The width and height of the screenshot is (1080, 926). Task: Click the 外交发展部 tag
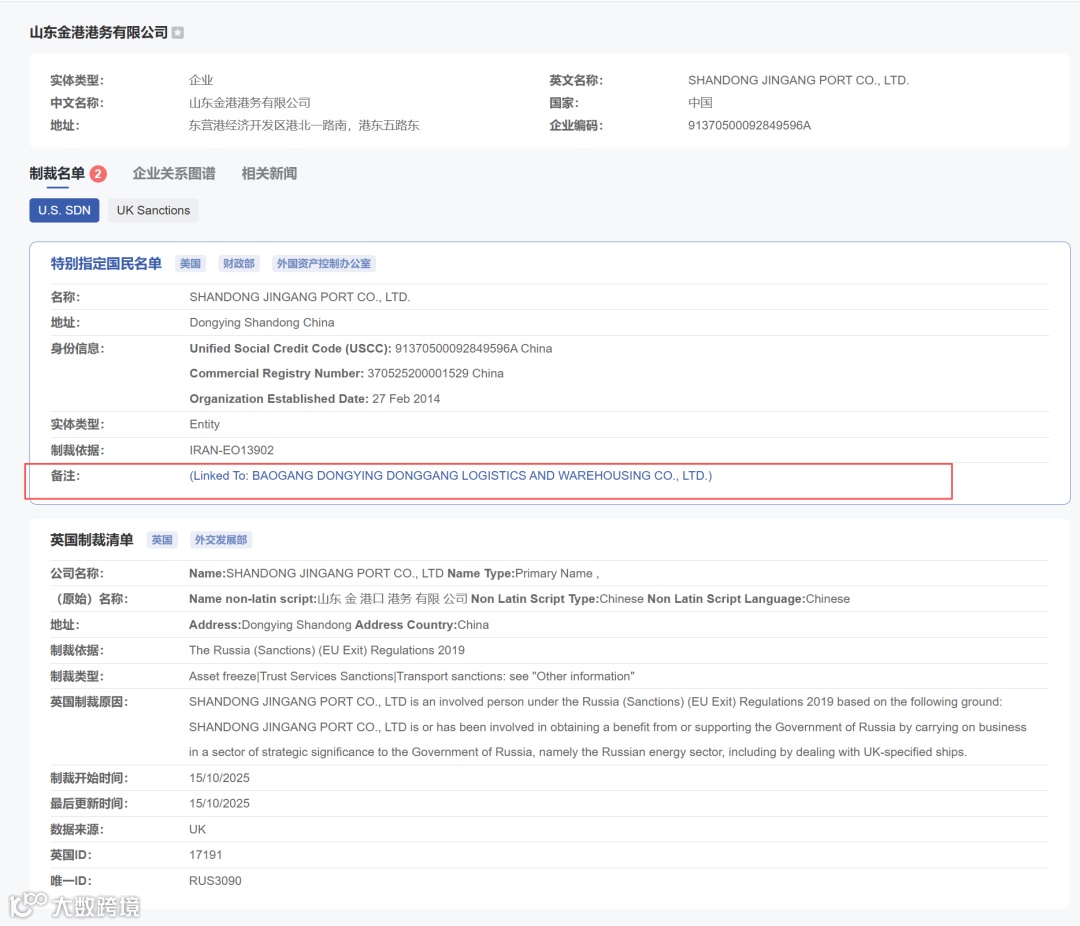220,539
